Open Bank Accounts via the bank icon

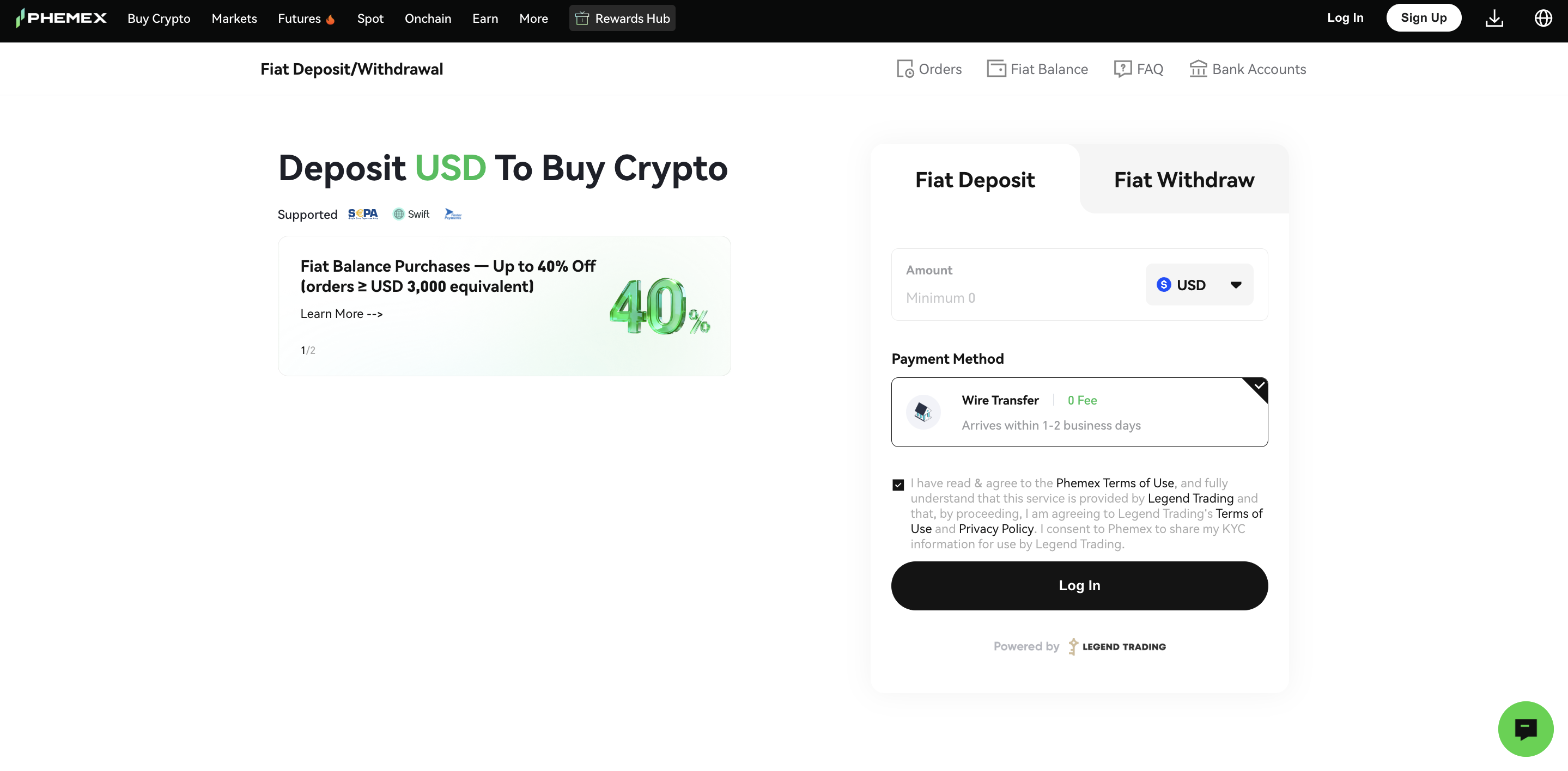[x=1198, y=69]
